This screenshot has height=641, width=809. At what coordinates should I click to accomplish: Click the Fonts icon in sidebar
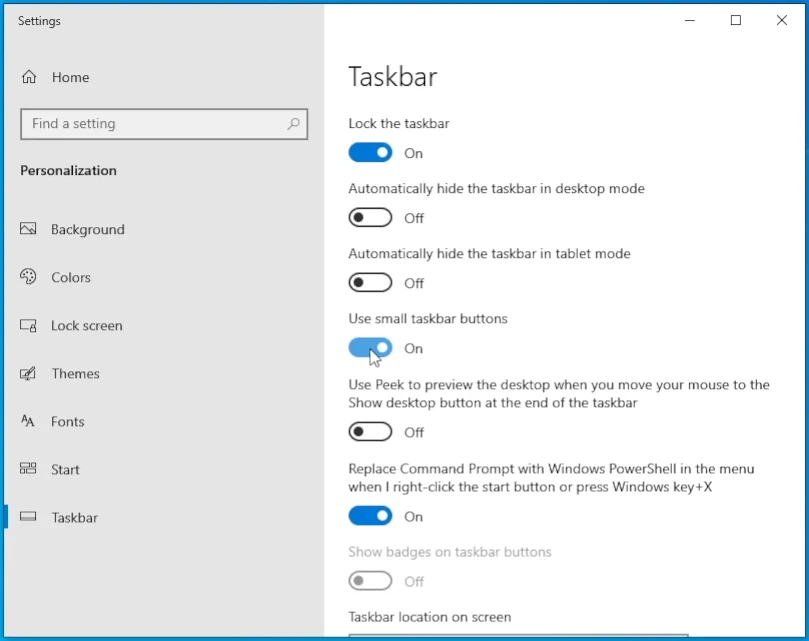(x=30, y=421)
